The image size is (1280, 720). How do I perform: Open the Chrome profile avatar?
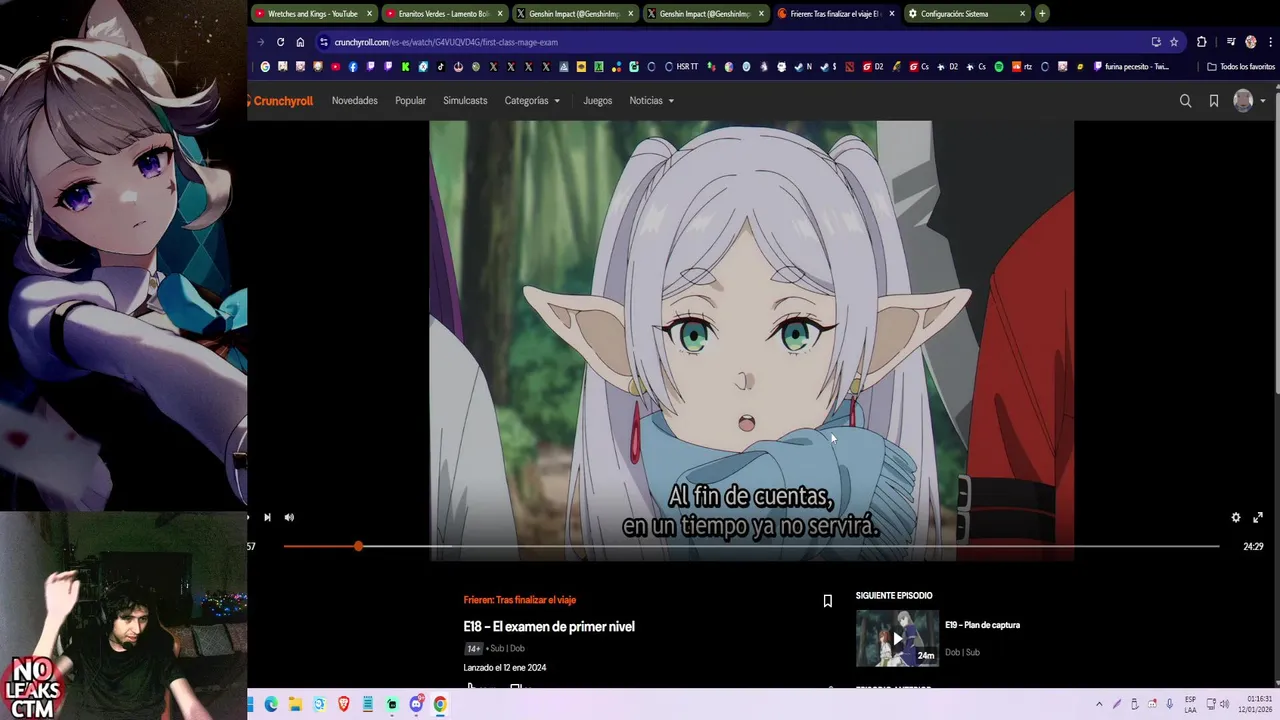(x=1250, y=42)
